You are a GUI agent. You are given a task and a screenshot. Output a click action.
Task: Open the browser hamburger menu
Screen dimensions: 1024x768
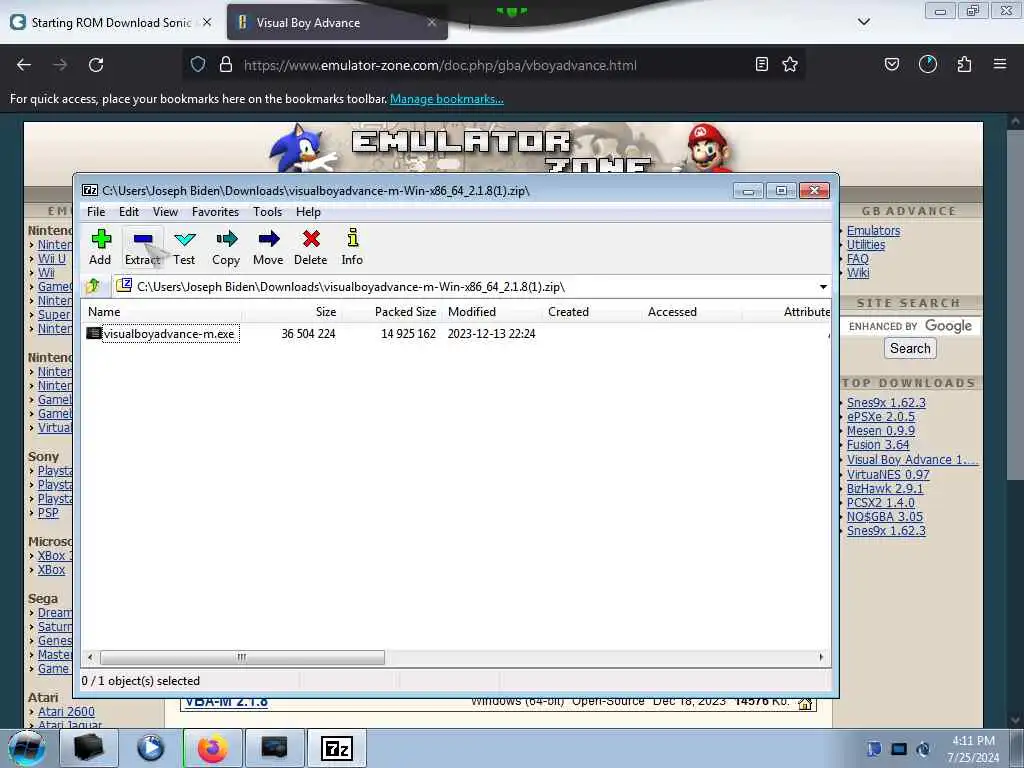1000,64
